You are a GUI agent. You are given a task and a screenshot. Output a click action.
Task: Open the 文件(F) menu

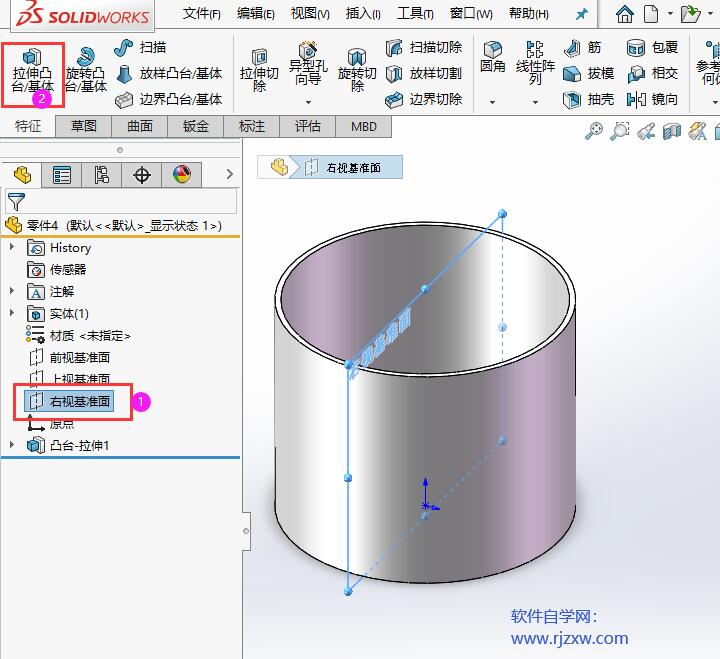pos(202,14)
